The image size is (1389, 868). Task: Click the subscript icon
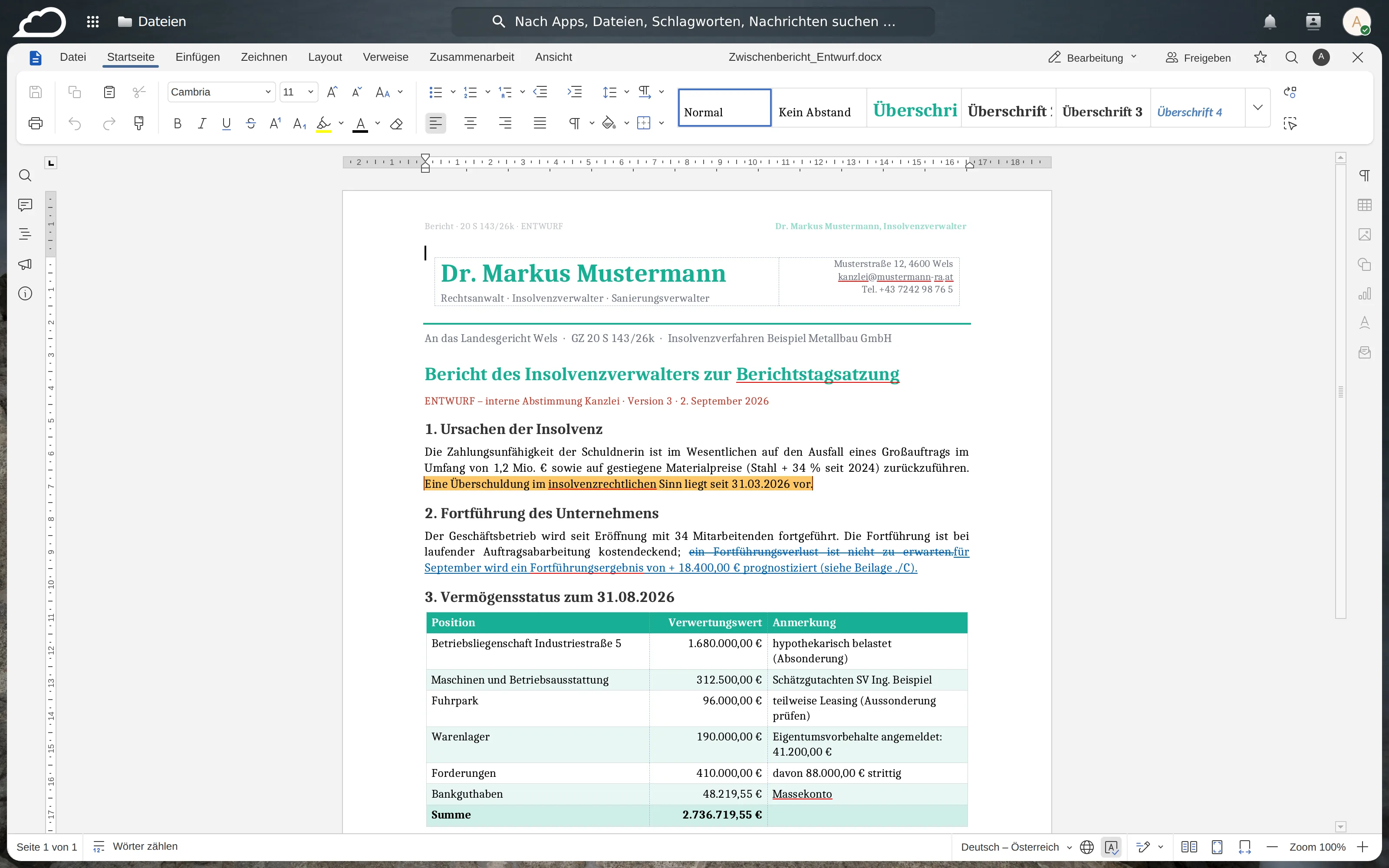tap(300, 123)
